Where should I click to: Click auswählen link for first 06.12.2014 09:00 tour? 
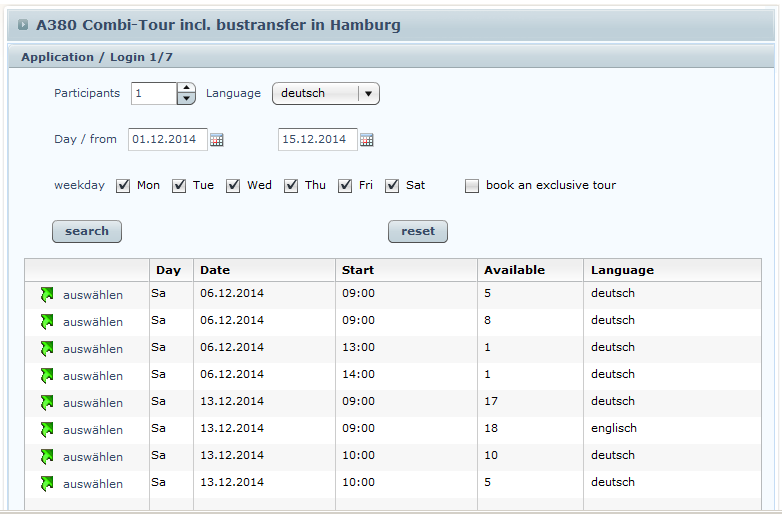92,295
